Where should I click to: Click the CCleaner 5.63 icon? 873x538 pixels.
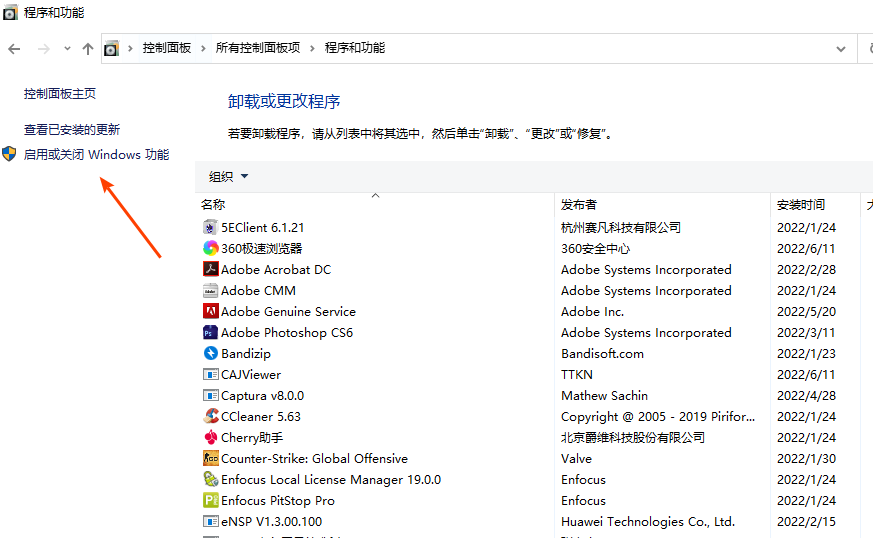(x=210, y=416)
